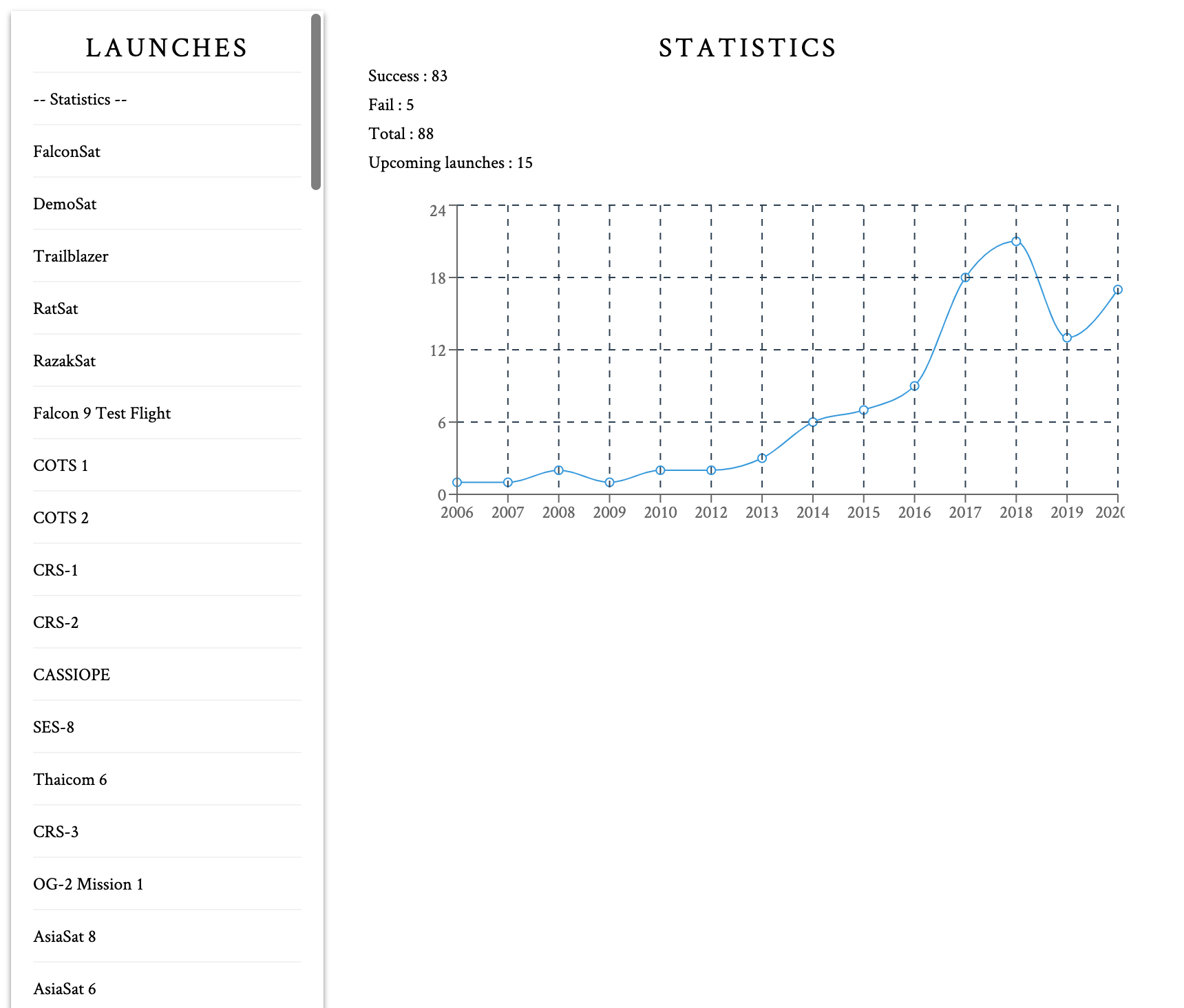This screenshot has height=1008, width=1184.
Task: Choose the SES-8 launch
Action: (167, 727)
